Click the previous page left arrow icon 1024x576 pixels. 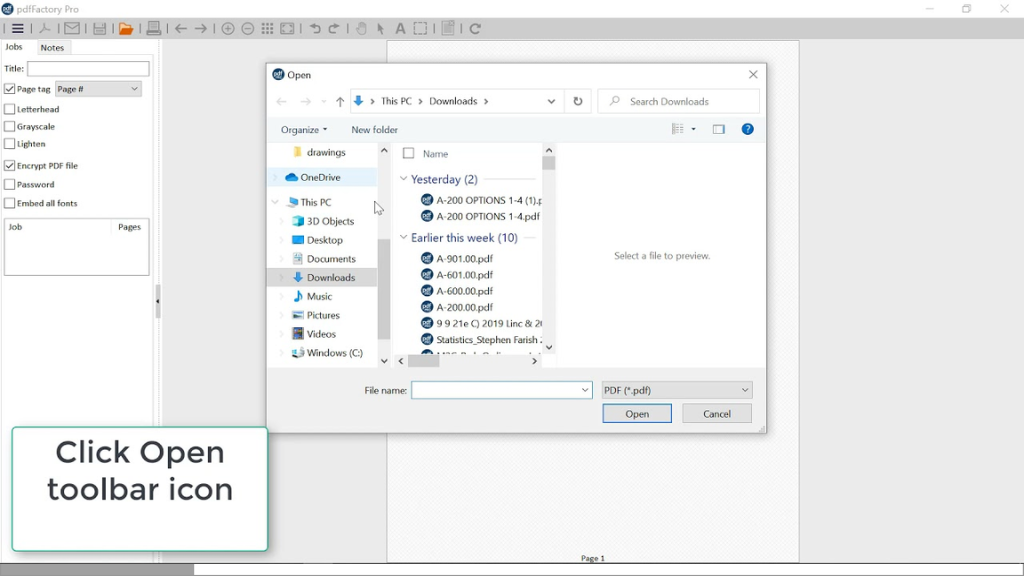click(181, 29)
